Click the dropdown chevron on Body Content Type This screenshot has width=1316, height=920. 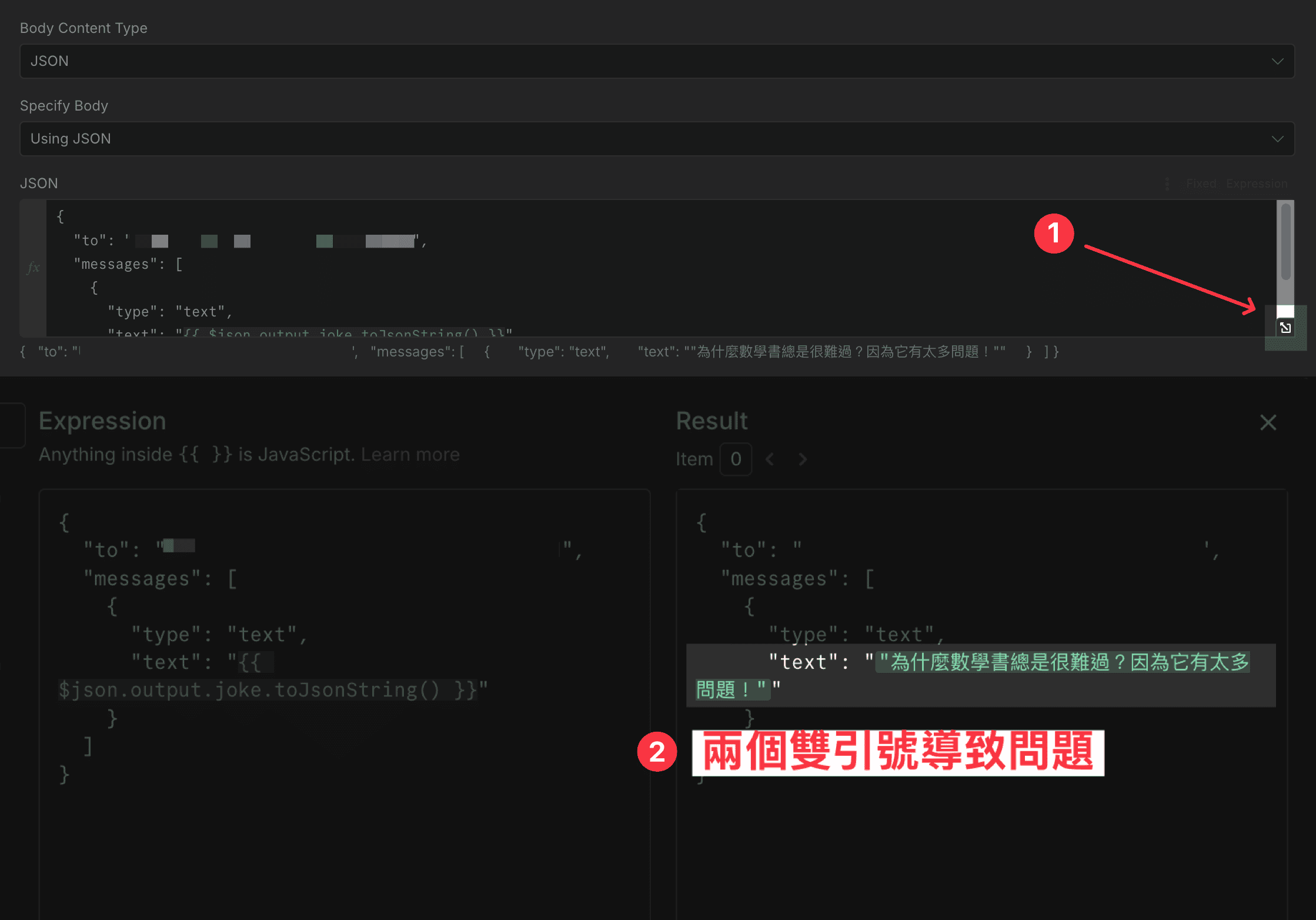(x=1277, y=61)
